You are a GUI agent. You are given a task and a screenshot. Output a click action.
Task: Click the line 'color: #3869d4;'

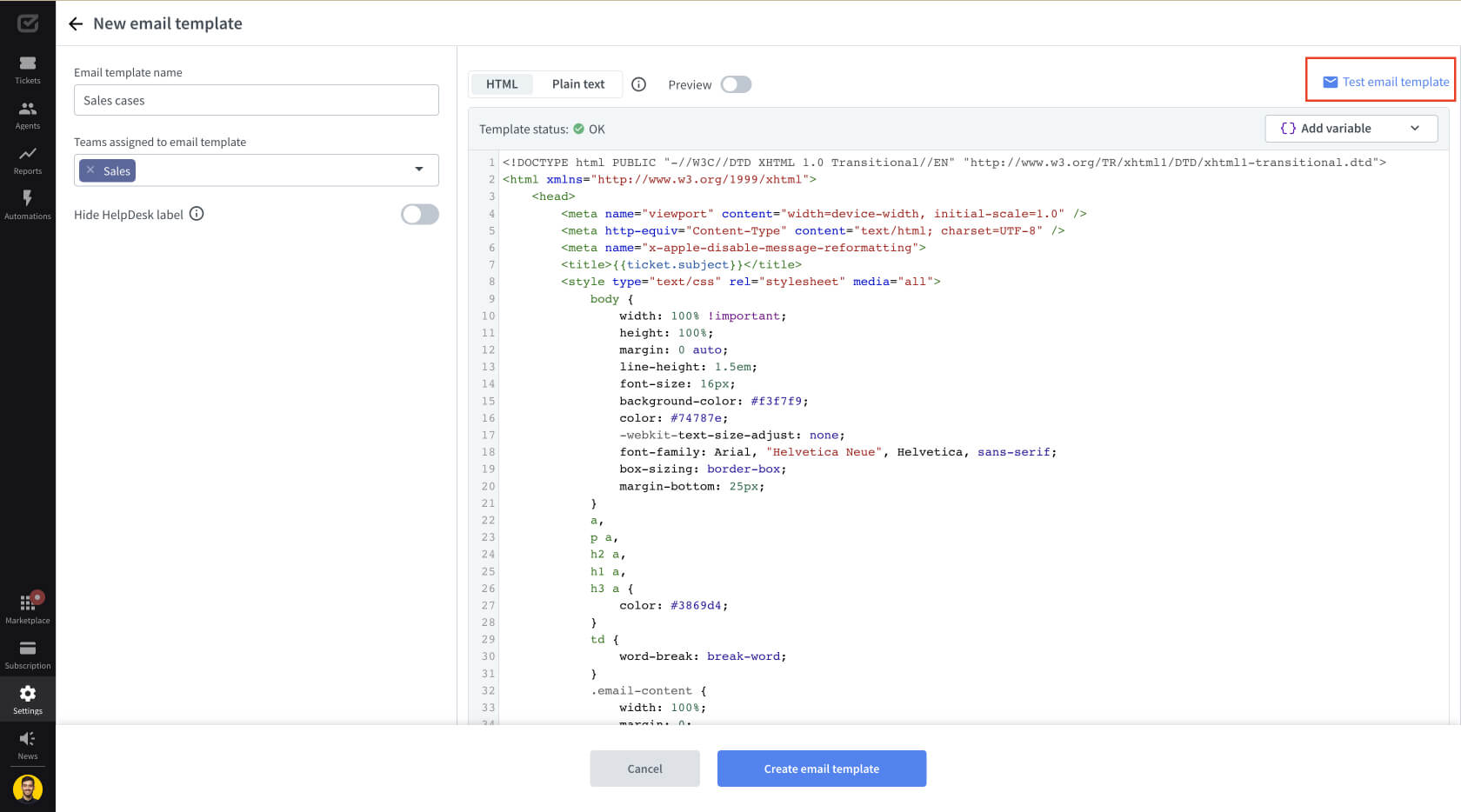coord(673,606)
